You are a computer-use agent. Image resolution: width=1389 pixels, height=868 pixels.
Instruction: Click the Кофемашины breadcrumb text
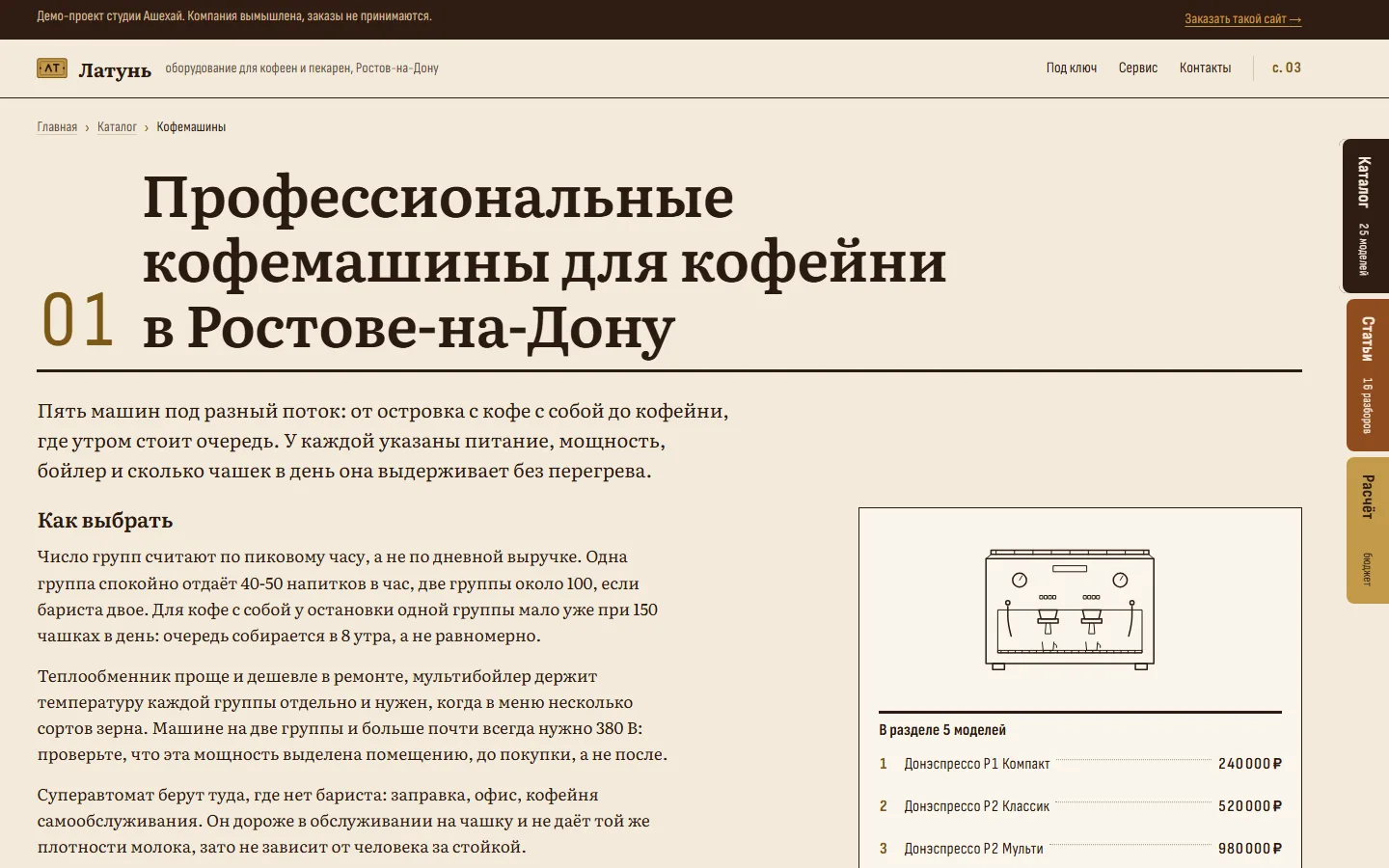click(191, 127)
